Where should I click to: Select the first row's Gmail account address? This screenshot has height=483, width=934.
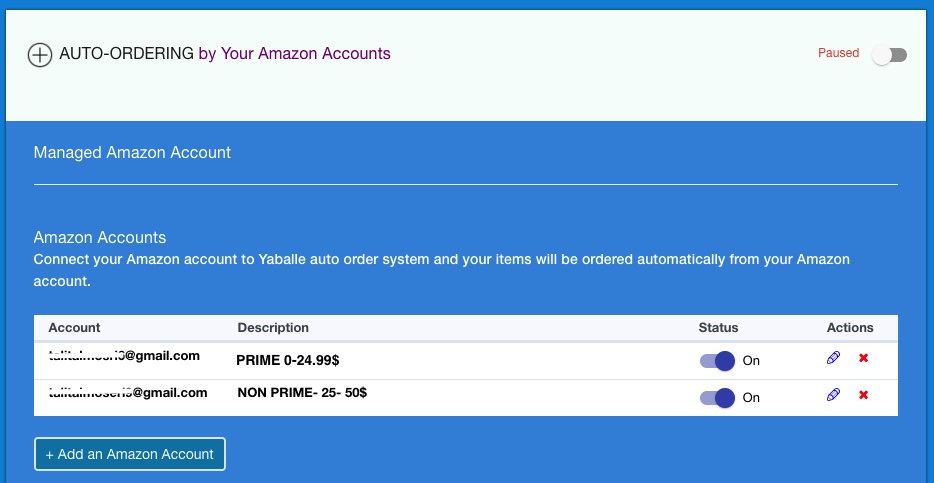pyautogui.click(x=124, y=356)
